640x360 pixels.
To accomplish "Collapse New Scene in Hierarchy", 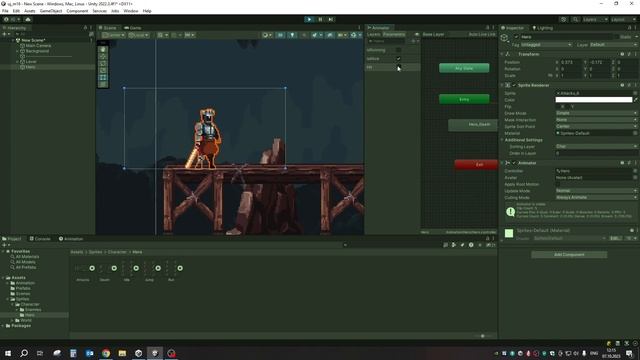I will pos(13,40).
